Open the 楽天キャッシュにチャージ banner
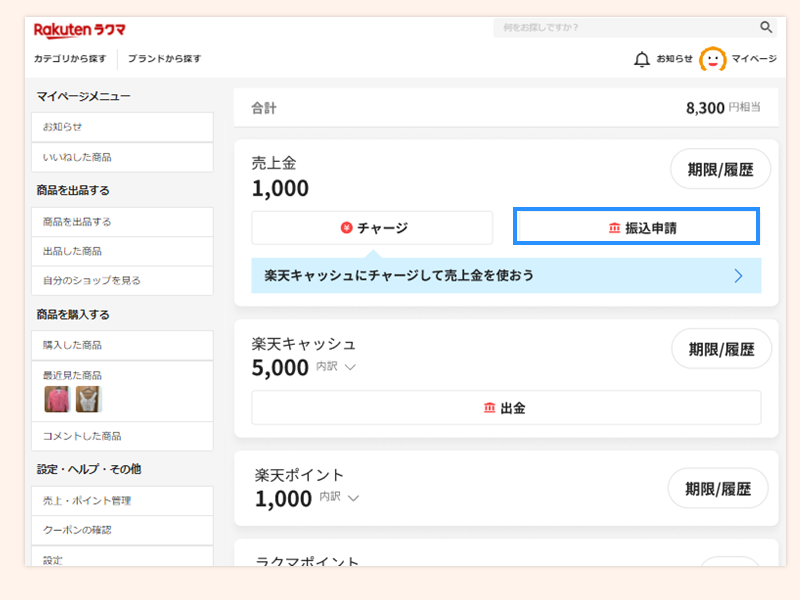This screenshot has height=600, width=800. (506, 276)
